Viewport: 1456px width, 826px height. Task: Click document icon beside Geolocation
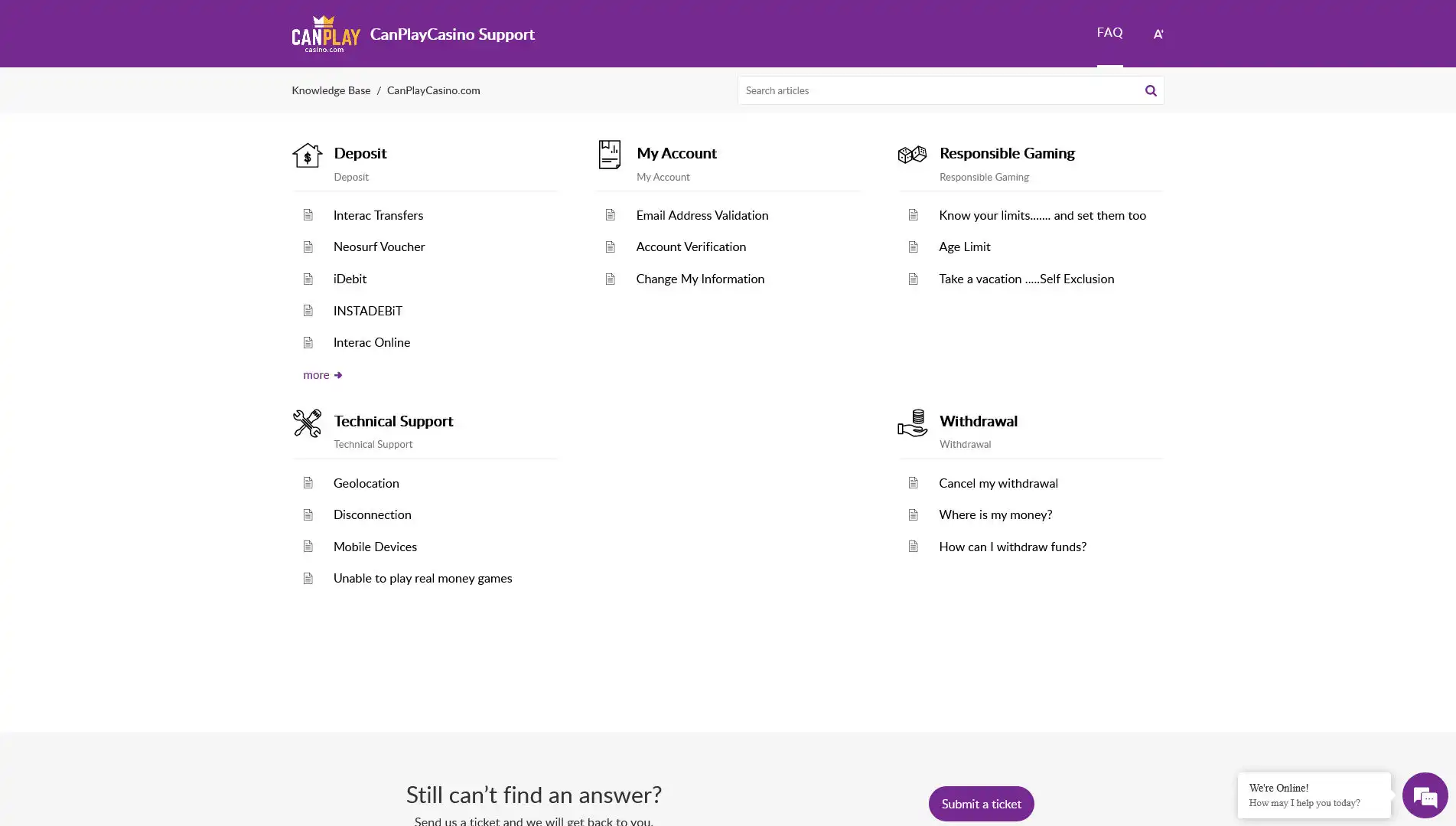pyautogui.click(x=308, y=483)
